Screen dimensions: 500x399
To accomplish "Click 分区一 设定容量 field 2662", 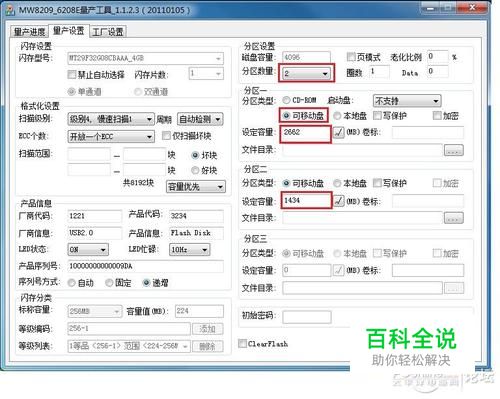I will (306, 133).
